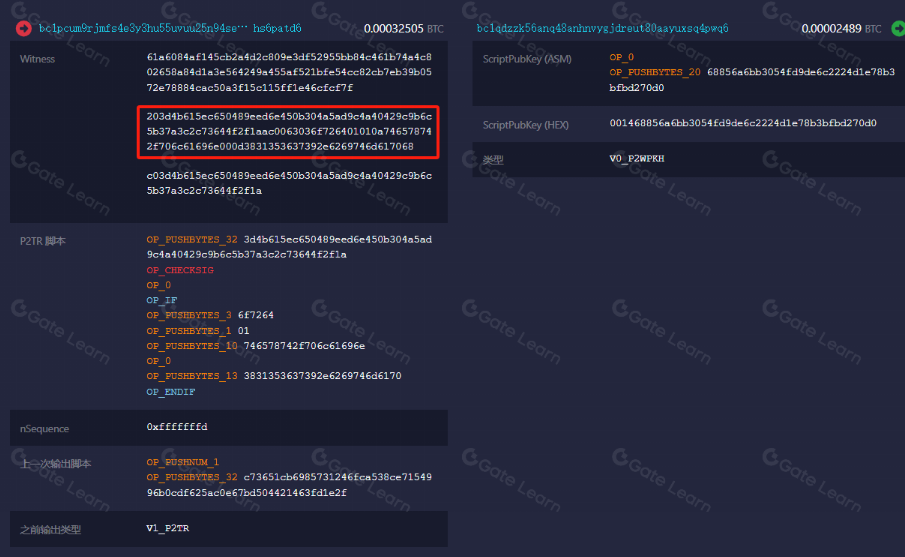
Task: Click the OP_IF opcode in P2TR script
Action: 160,300
